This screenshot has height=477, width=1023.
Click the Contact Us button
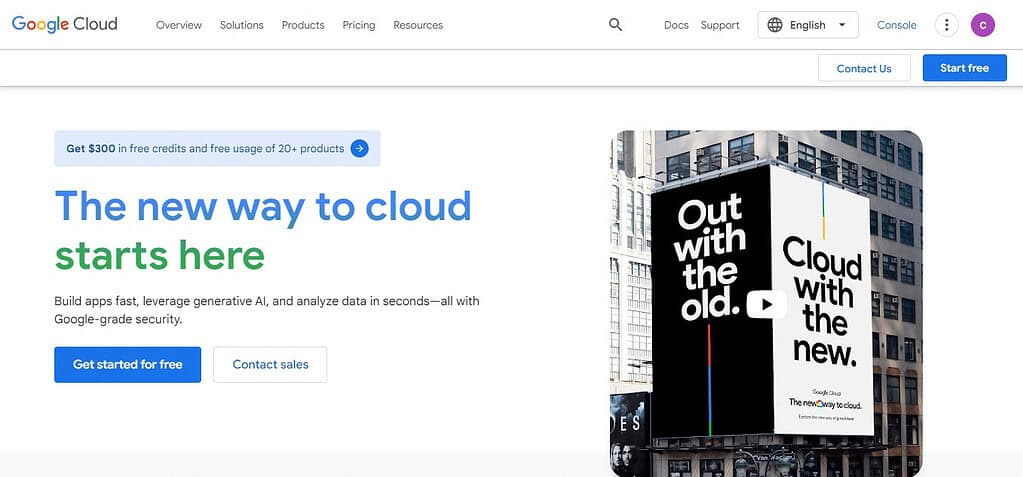pos(864,68)
